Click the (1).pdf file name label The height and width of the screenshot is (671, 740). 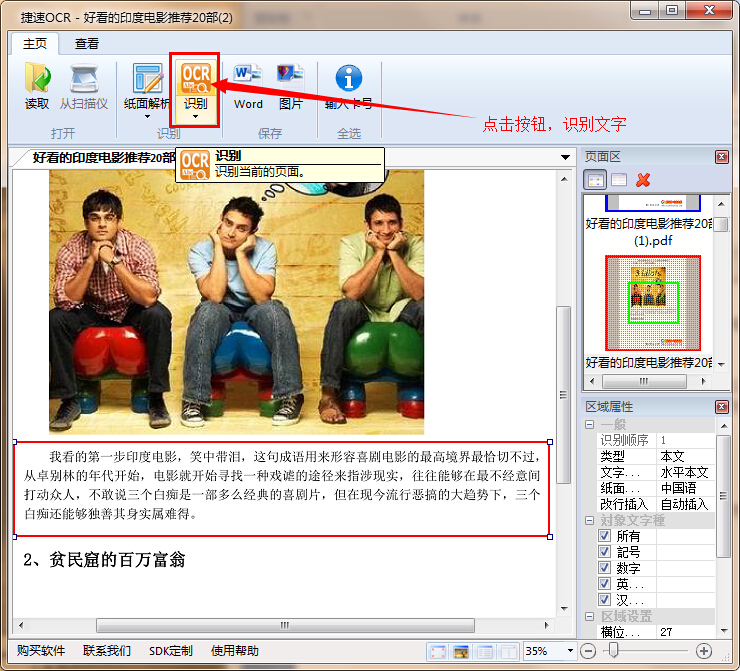point(653,241)
